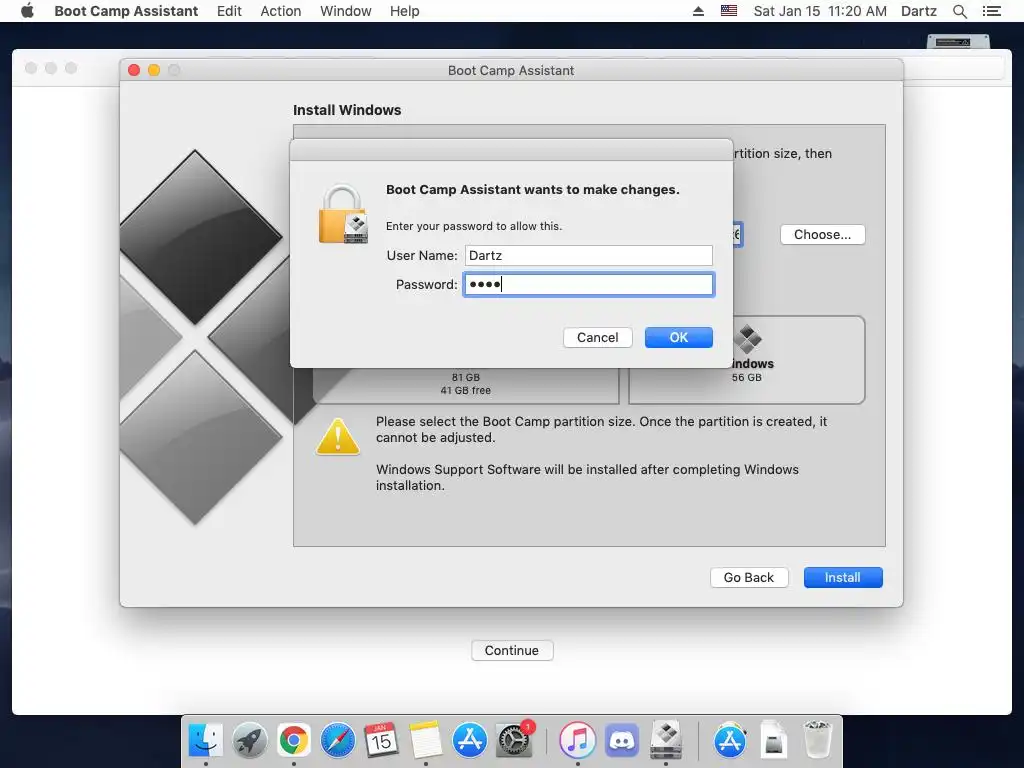
Task: Open the Window menu
Action: pyautogui.click(x=345, y=11)
